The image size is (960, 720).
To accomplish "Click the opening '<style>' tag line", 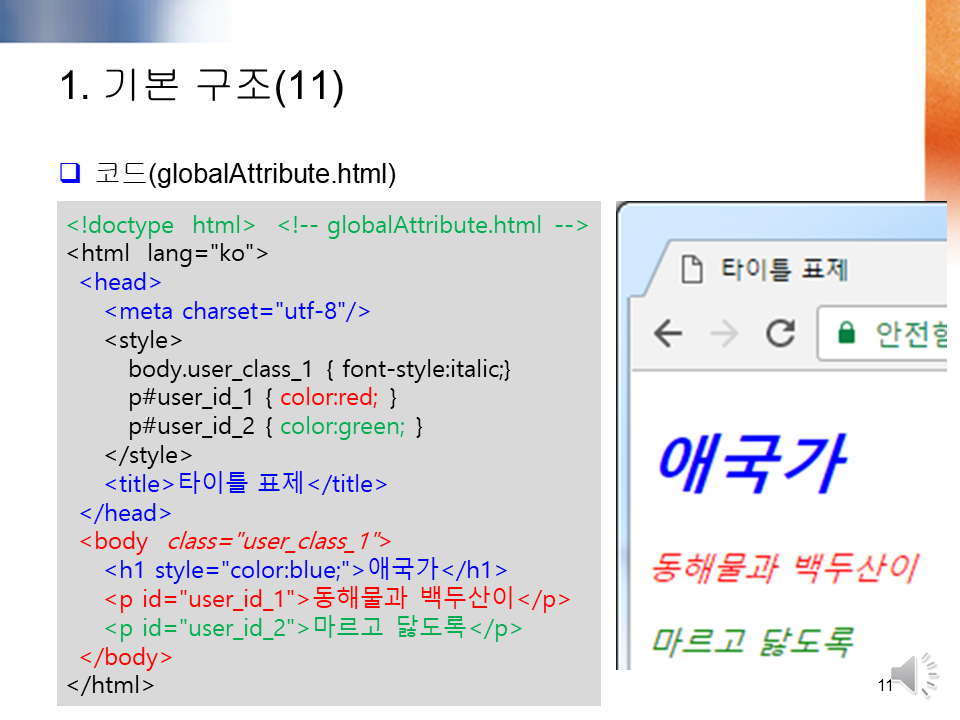I will pos(143,340).
